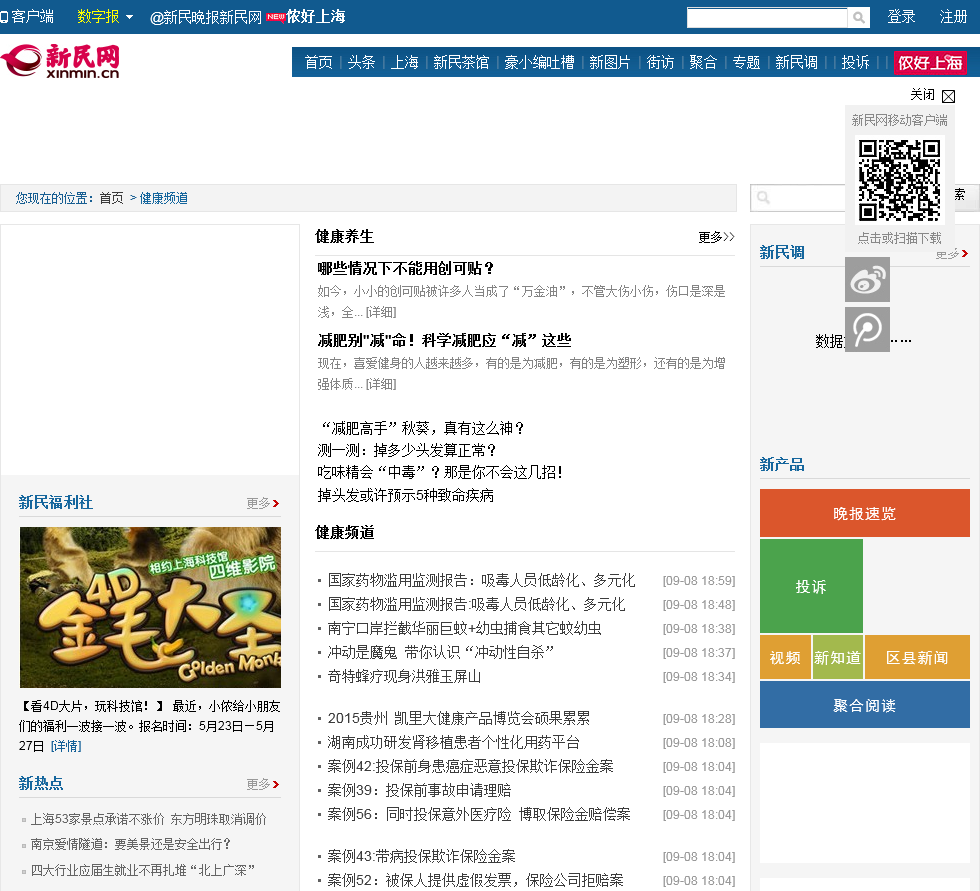The width and height of the screenshot is (980, 891).
Task: Expand 更多 next to 健康养生 heading
Action: pos(716,237)
